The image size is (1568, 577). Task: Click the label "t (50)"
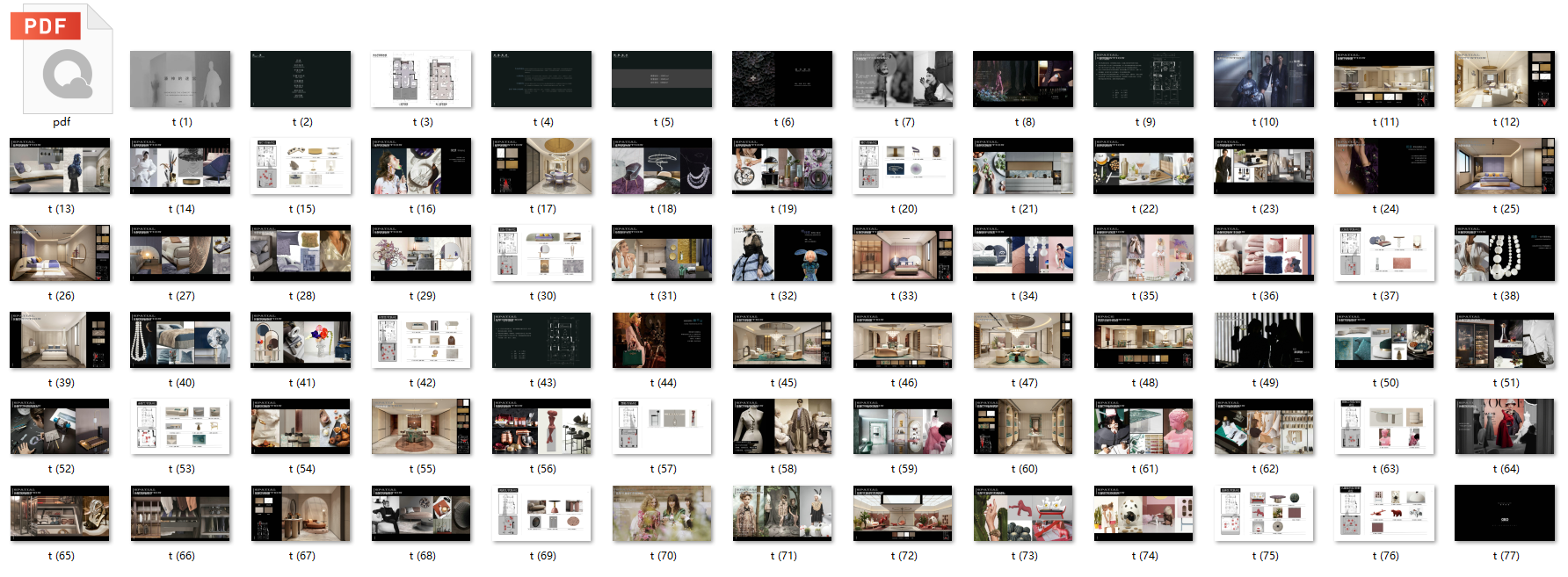(1386, 383)
